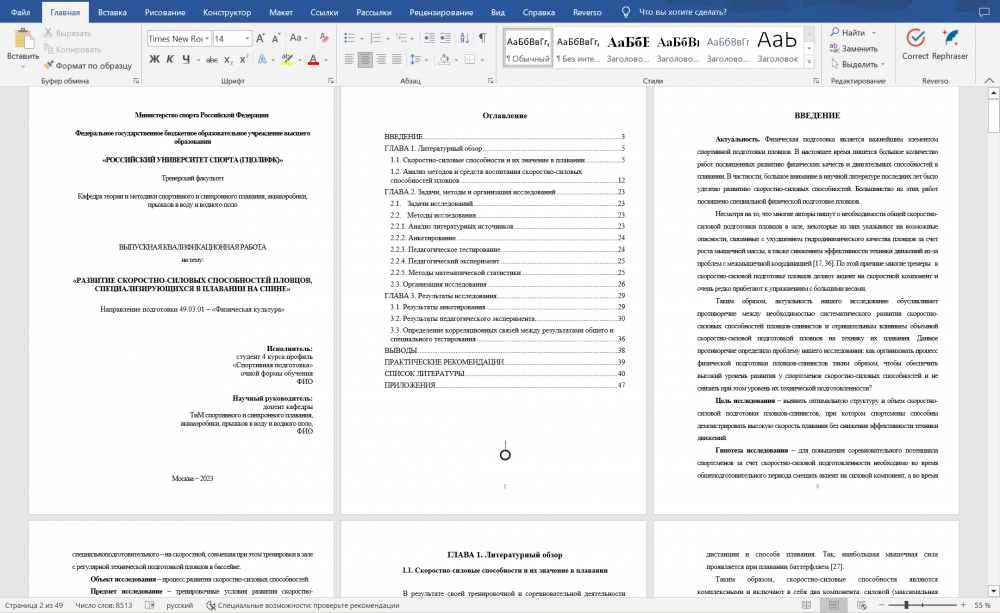Click the comments speech bubble icon
This screenshot has width=1000, height=613.
pos(984,12)
